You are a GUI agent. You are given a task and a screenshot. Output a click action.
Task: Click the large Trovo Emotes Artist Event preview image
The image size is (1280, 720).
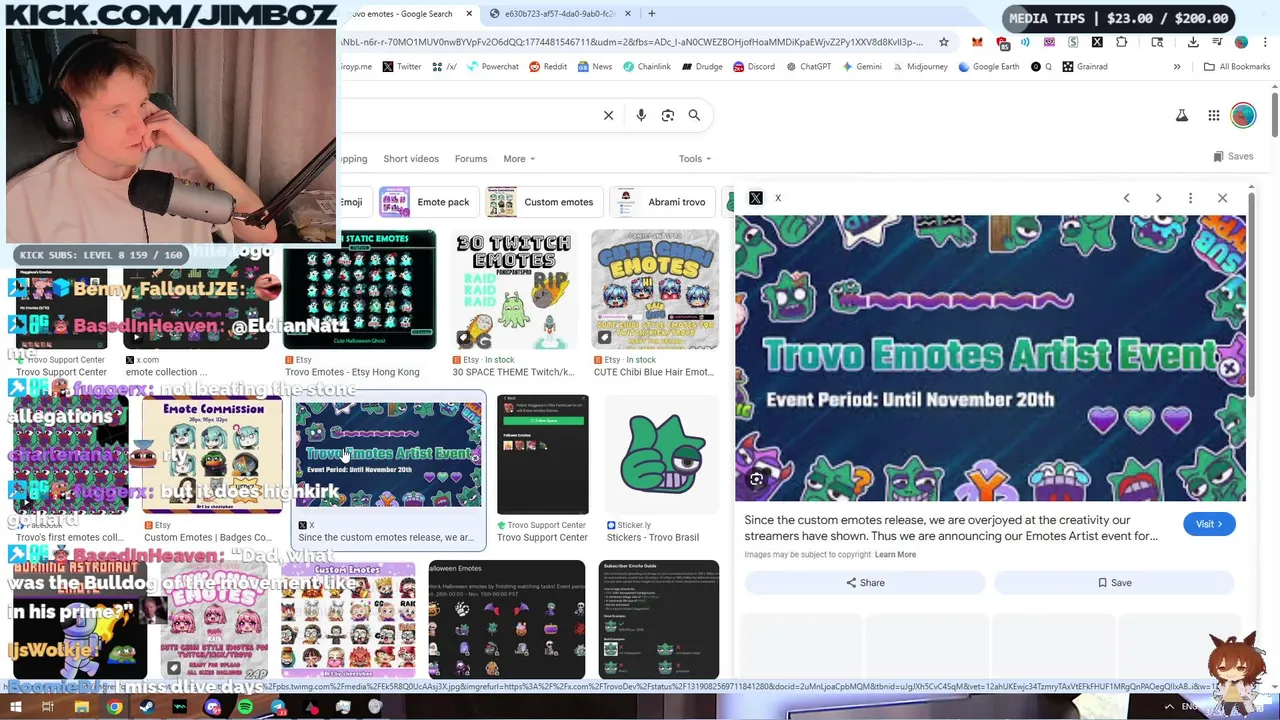click(x=990, y=358)
